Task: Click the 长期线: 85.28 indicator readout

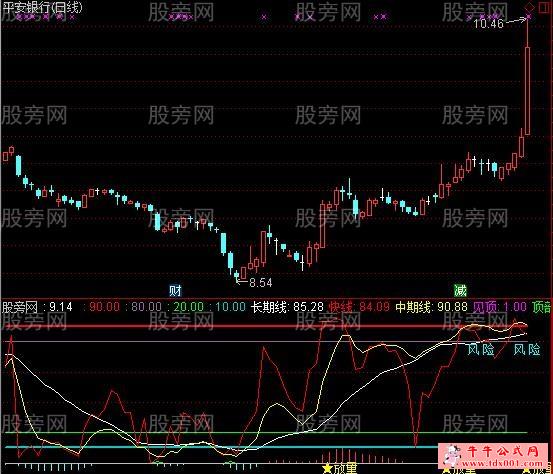Action: click(287, 307)
